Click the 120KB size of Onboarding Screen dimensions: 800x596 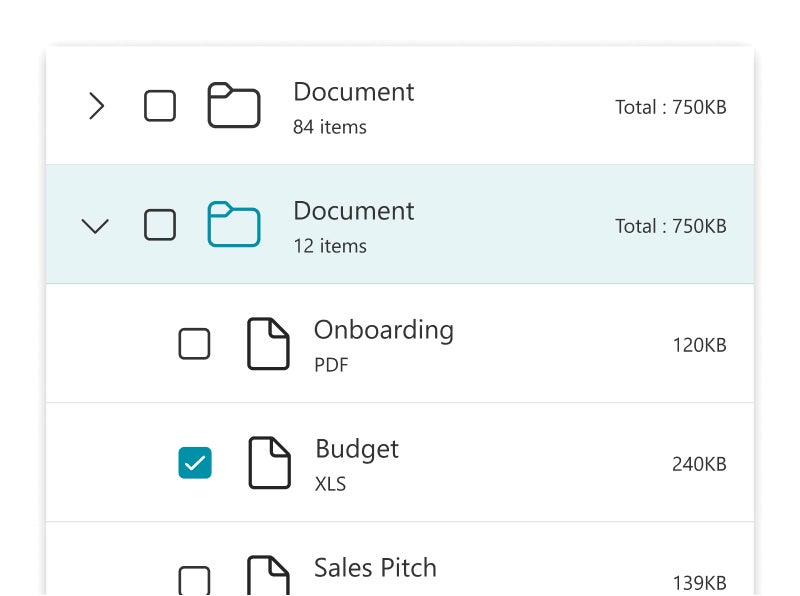coord(699,345)
